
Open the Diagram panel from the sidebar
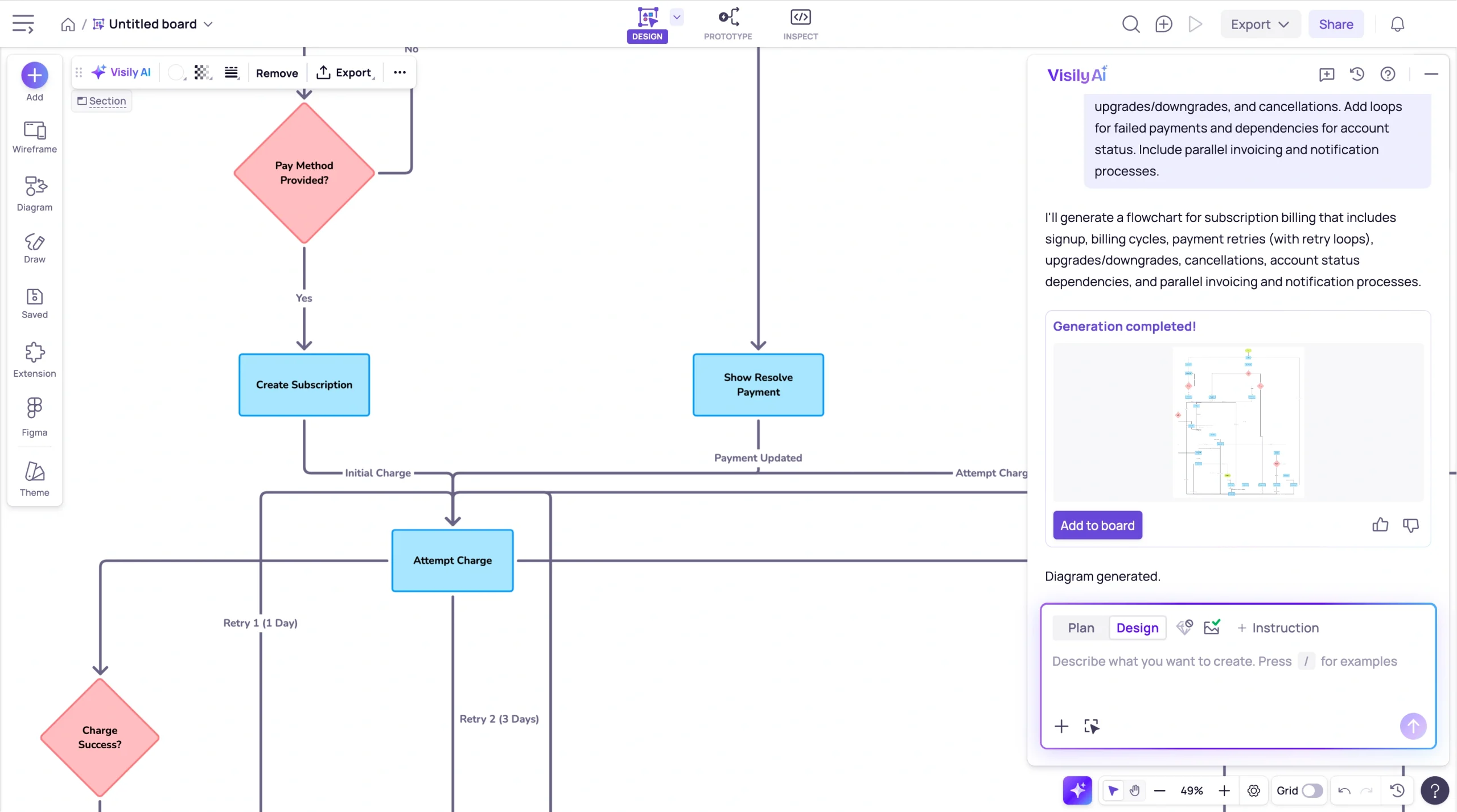click(x=34, y=193)
